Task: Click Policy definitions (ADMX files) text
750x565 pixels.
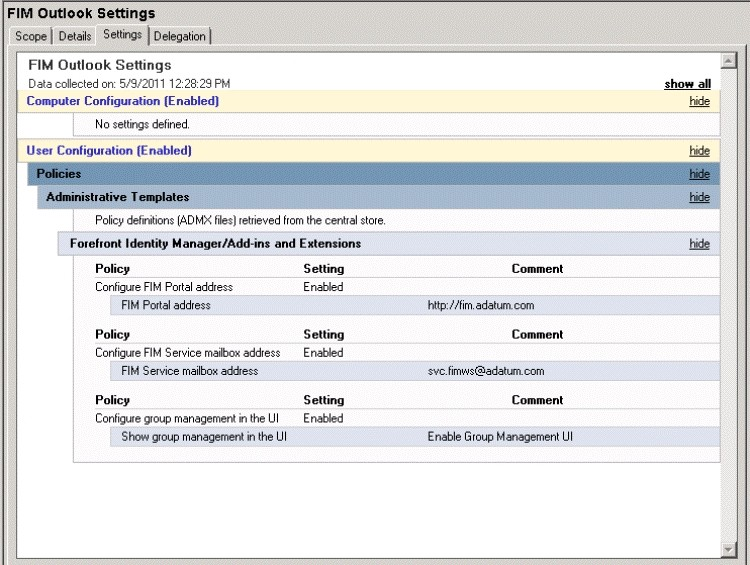Action: (x=240, y=220)
